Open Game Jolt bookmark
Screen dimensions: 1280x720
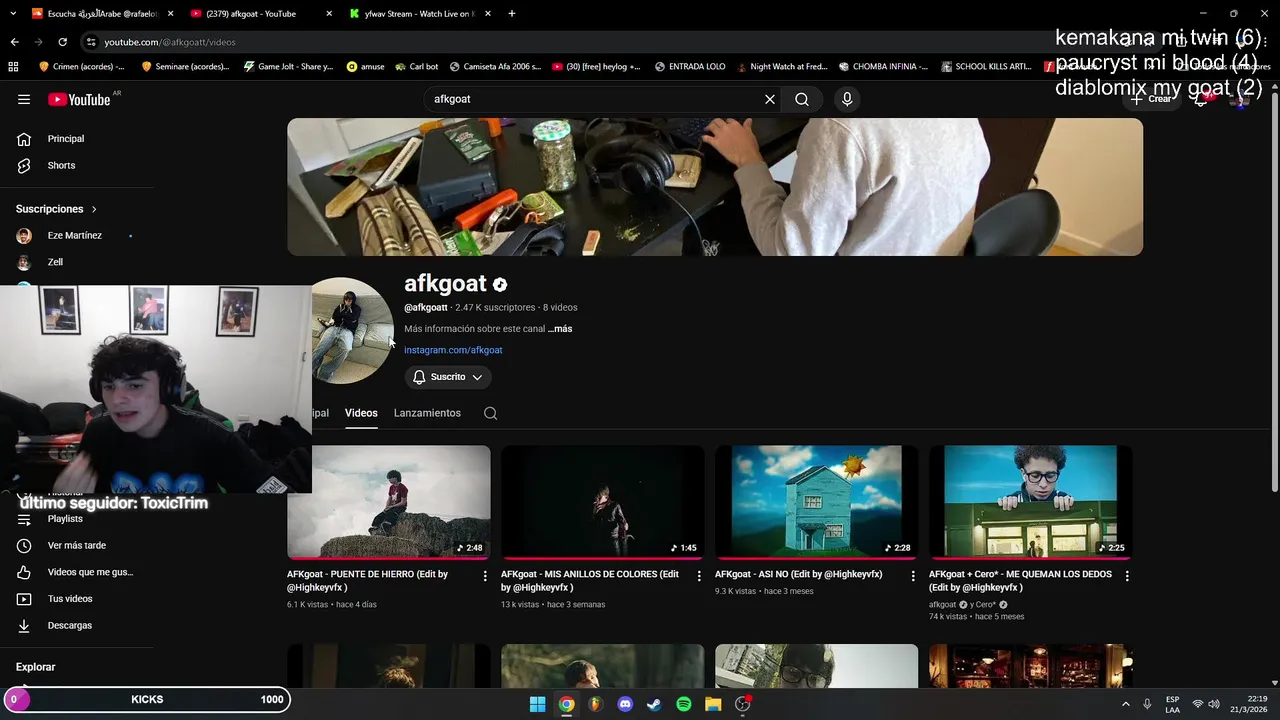(288, 67)
